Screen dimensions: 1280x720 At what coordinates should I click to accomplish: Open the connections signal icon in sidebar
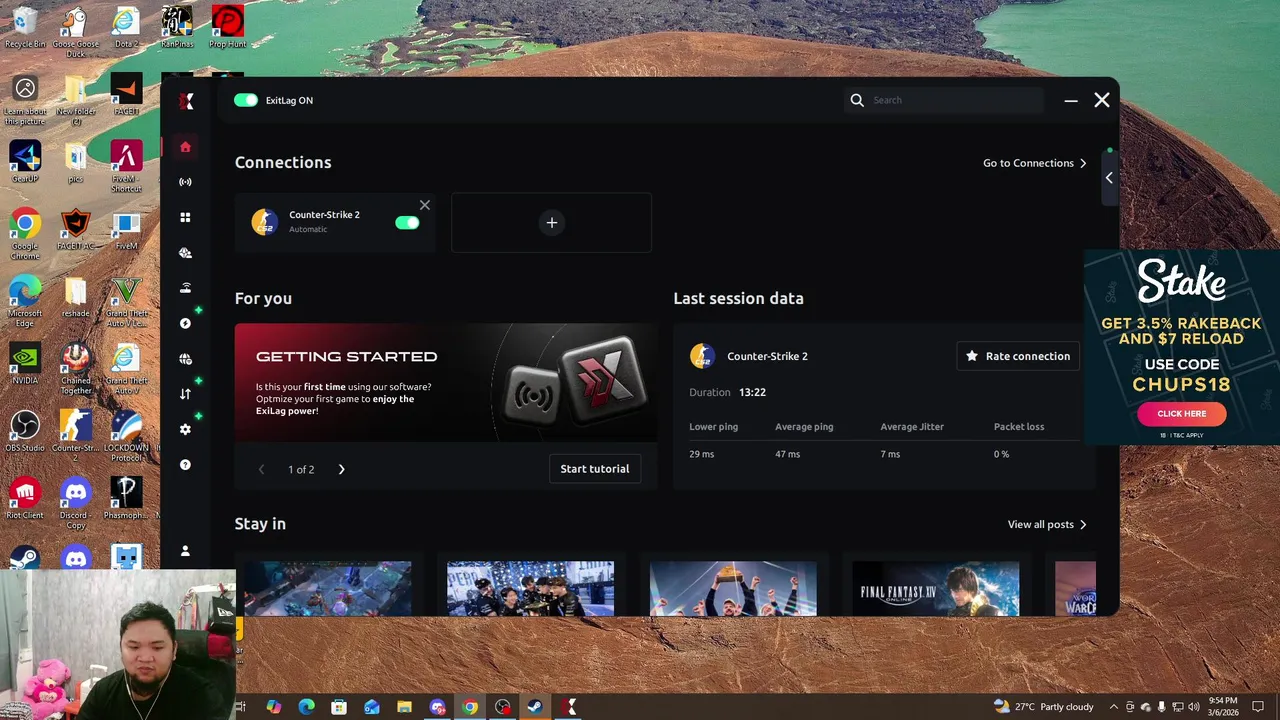tap(185, 182)
